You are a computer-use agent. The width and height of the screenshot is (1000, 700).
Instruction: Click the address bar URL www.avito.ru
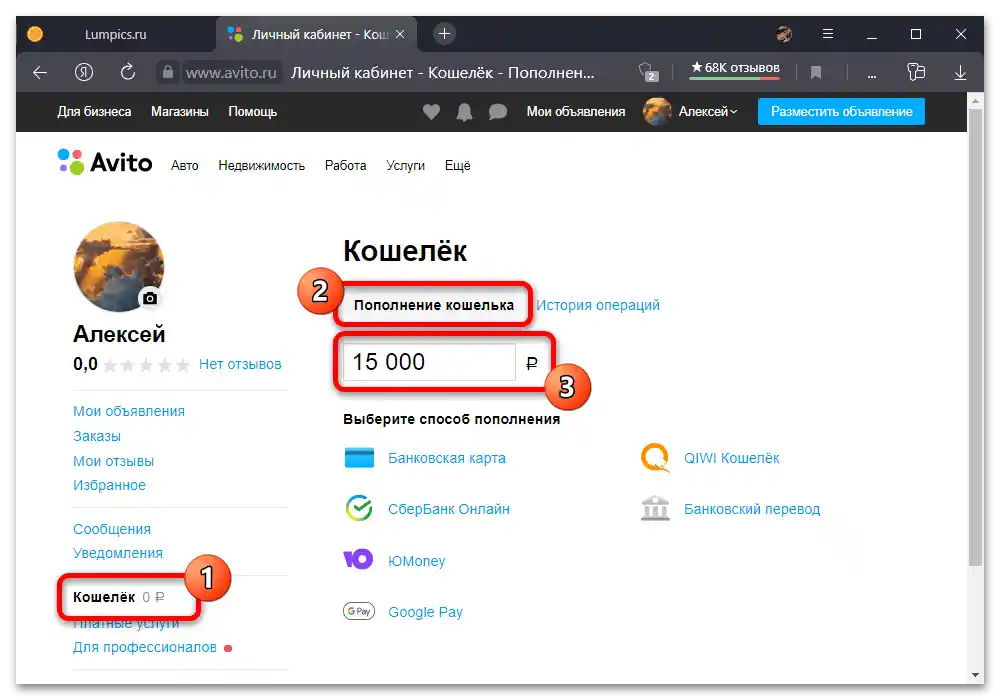pos(231,73)
